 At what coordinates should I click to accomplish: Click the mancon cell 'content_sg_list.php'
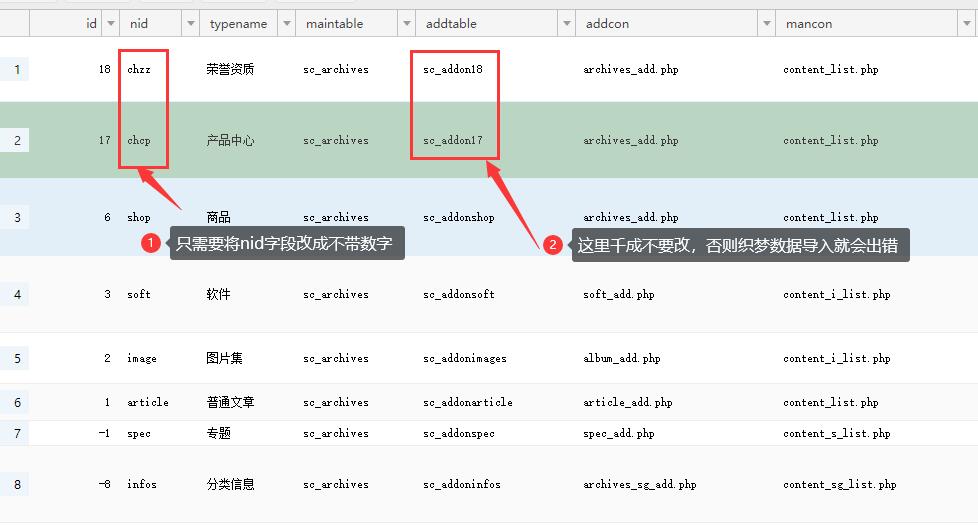coord(840,485)
